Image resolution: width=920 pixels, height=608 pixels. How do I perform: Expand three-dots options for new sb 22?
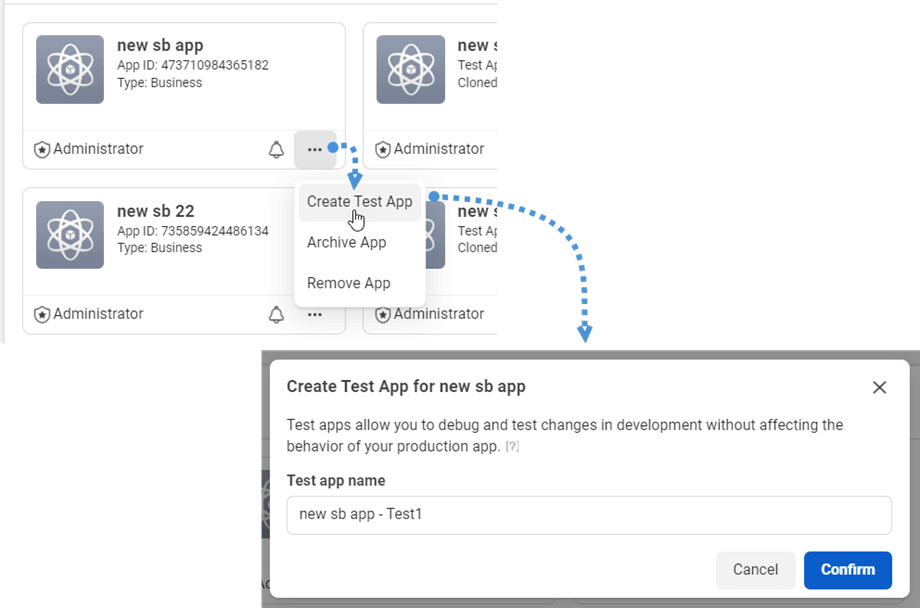tap(315, 315)
